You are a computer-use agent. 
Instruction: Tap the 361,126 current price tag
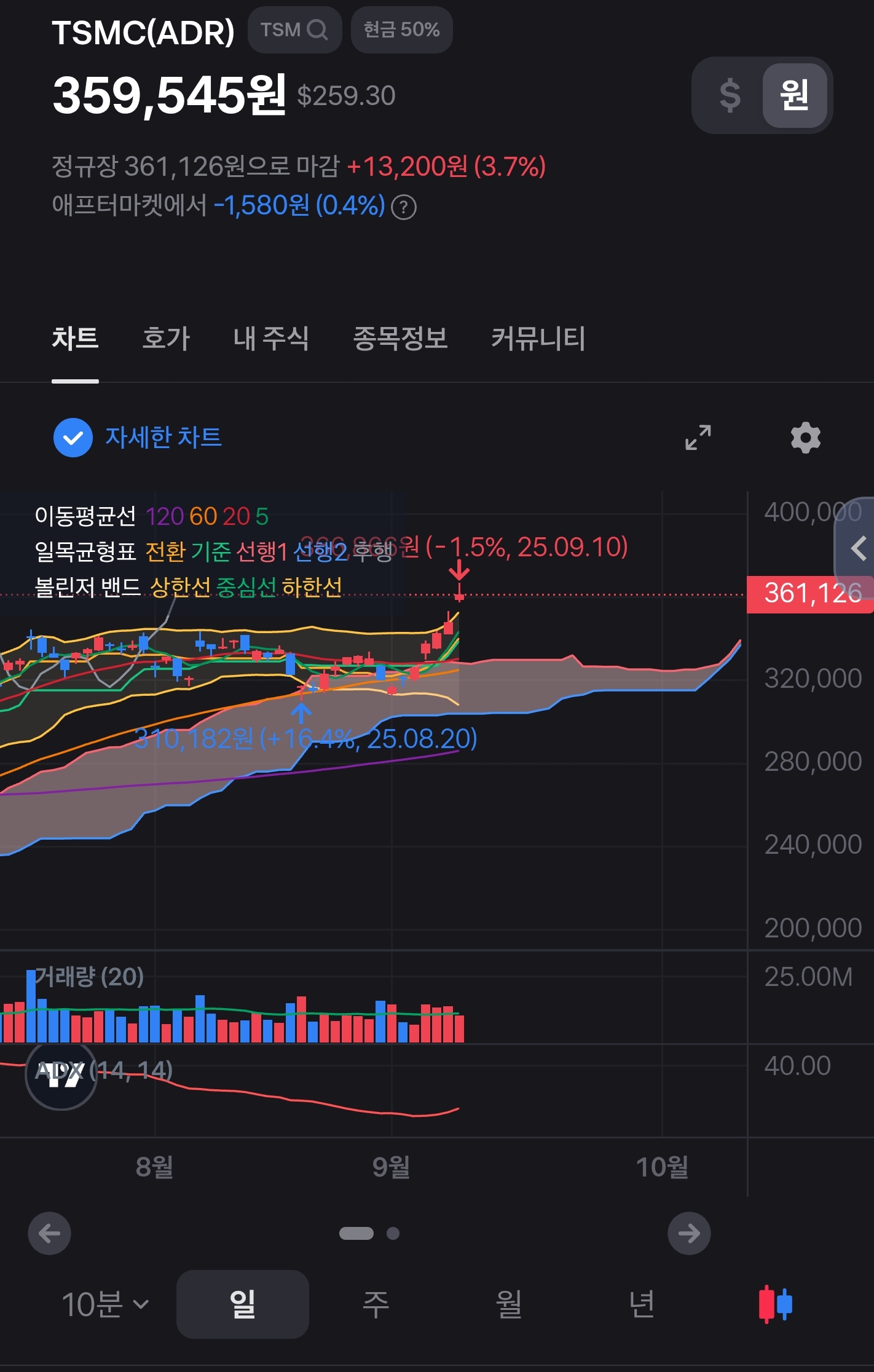[810, 594]
